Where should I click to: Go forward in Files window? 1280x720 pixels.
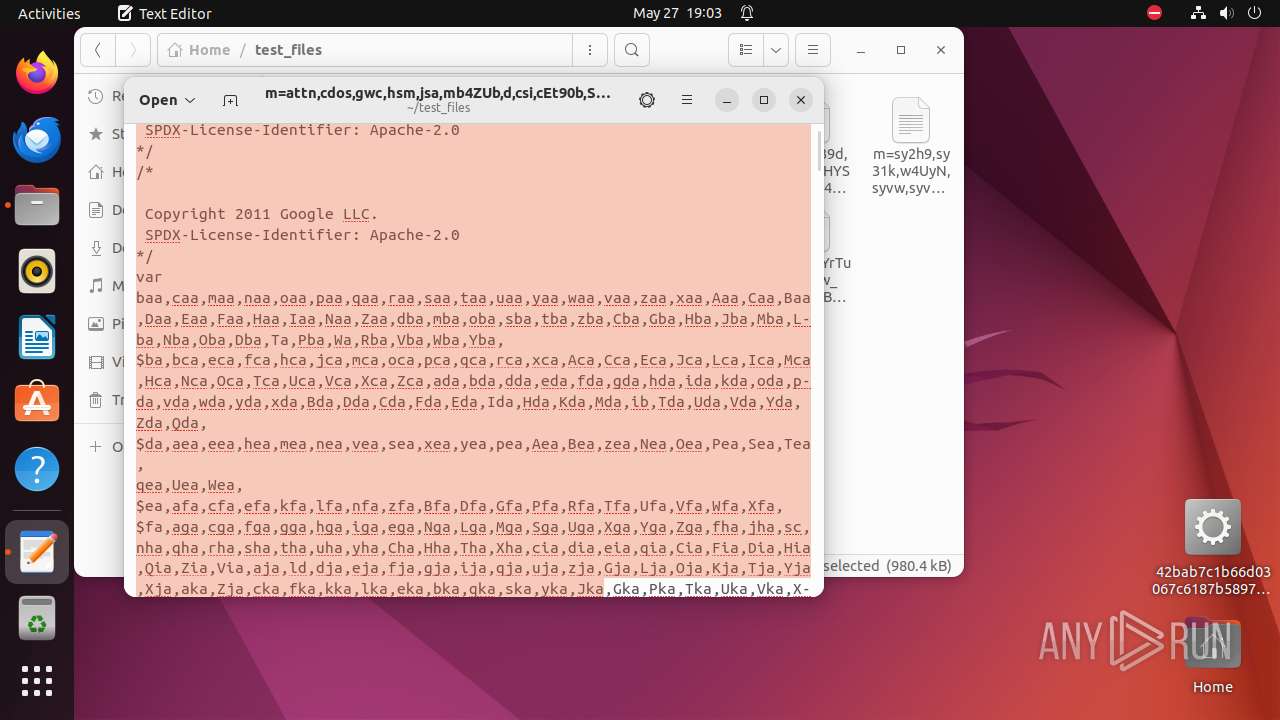click(x=133, y=50)
